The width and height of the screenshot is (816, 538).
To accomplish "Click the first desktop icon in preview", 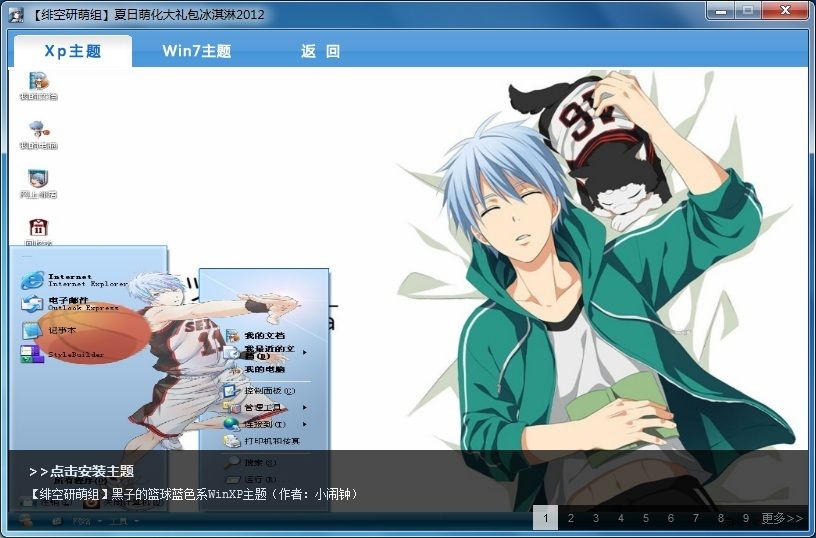I will [38, 84].
